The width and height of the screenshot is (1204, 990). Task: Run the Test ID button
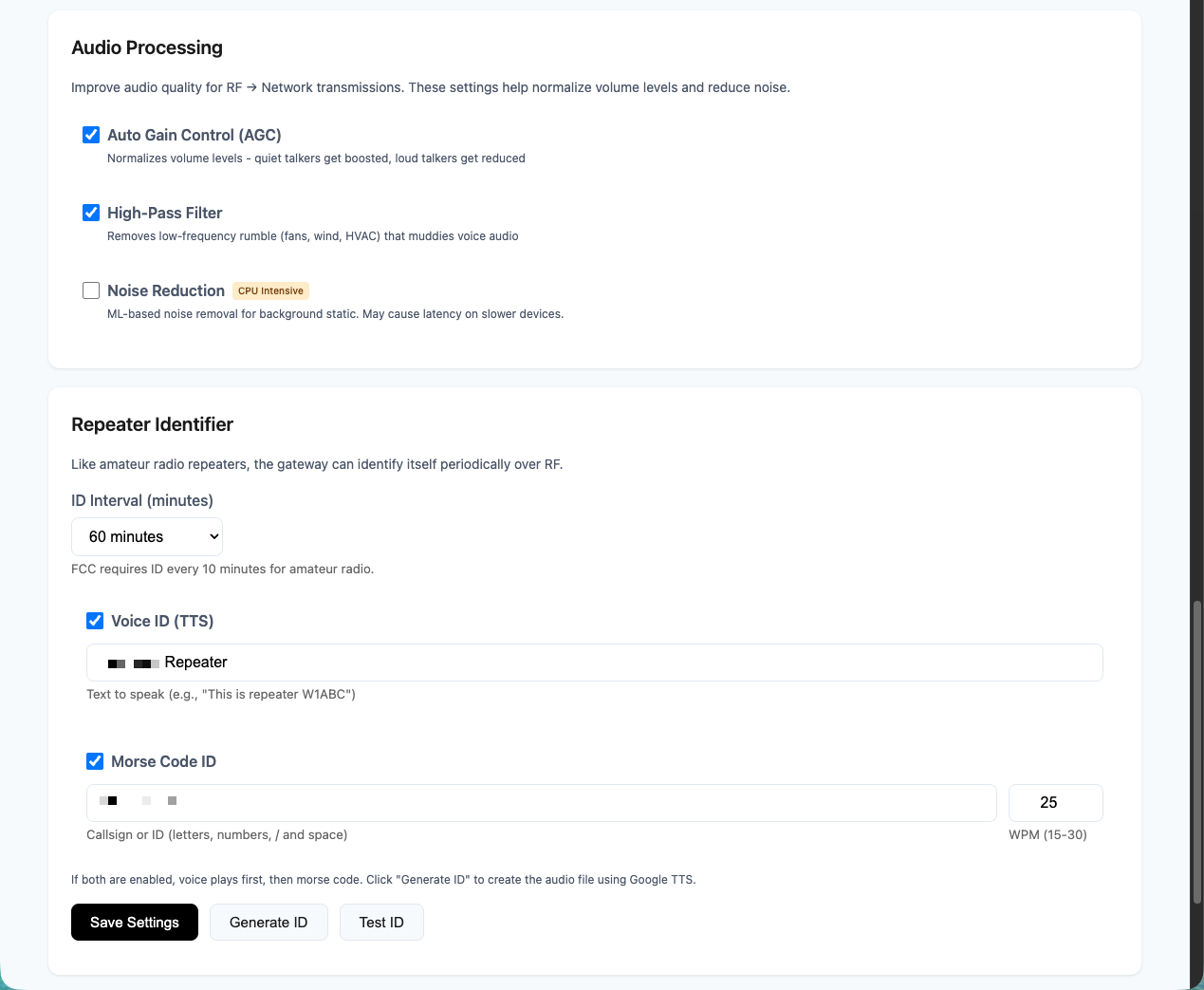click(381, 923)
